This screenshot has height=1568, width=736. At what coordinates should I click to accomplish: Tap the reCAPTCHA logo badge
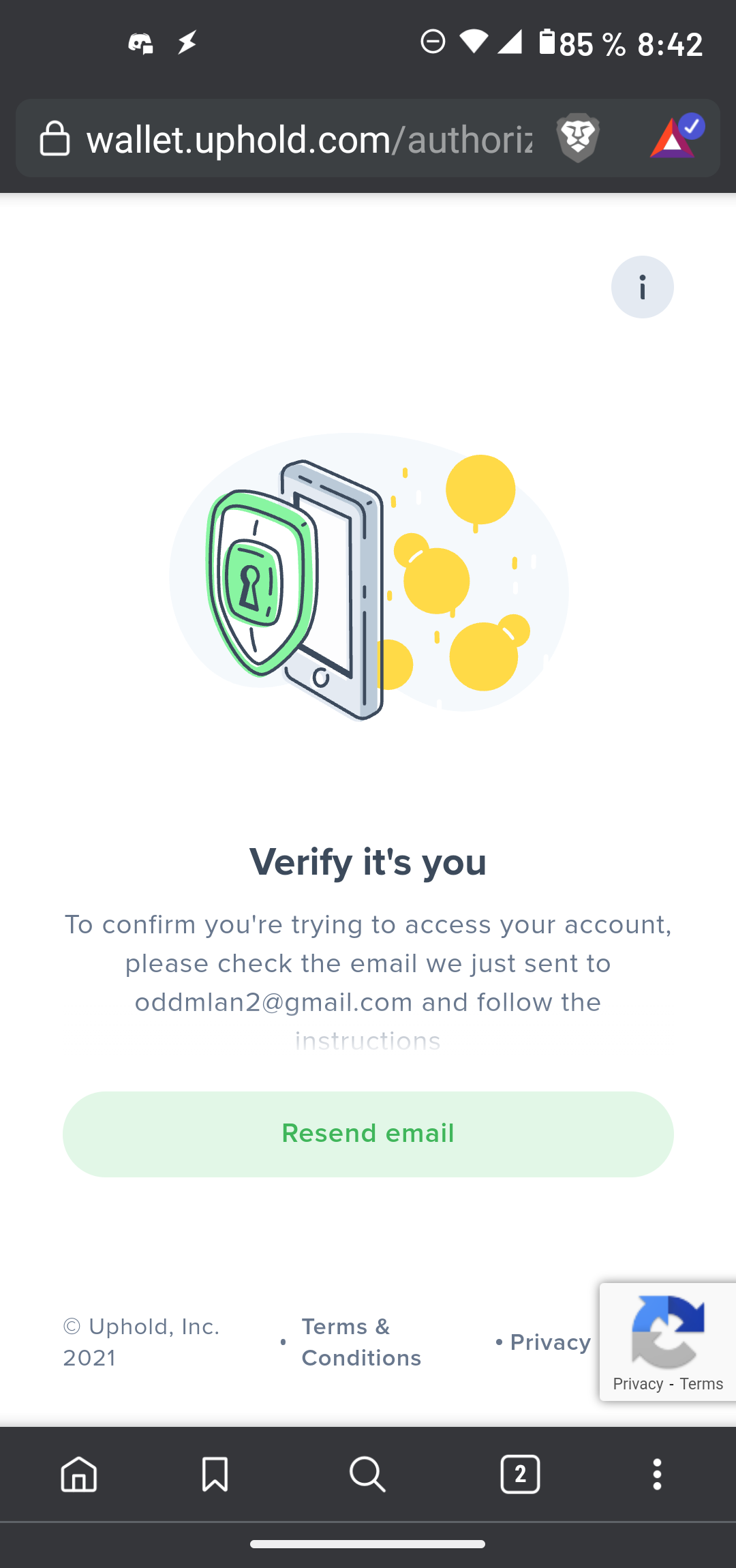point(668,1331)
